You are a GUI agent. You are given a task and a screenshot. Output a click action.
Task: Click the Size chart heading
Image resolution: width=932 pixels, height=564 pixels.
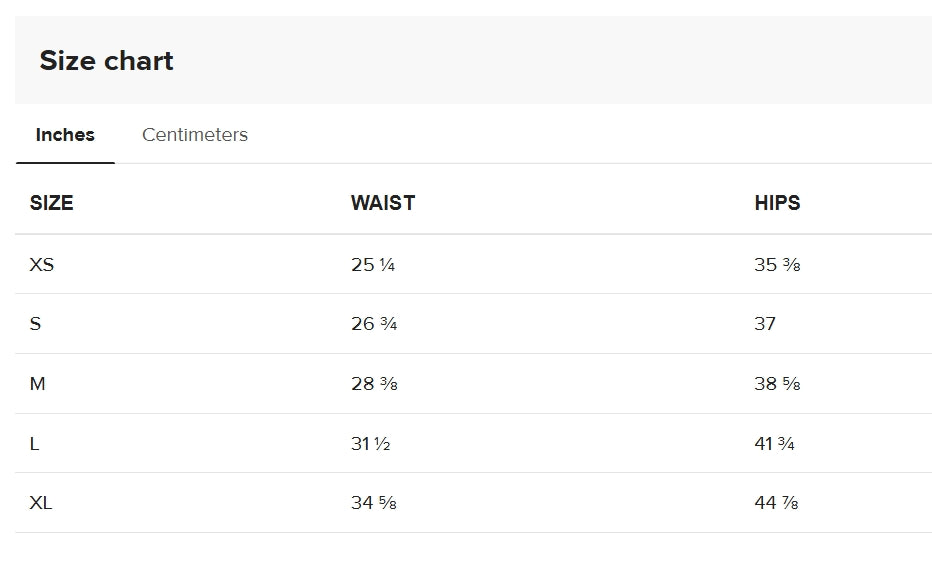pyautogui.click(x=106, y=61)
